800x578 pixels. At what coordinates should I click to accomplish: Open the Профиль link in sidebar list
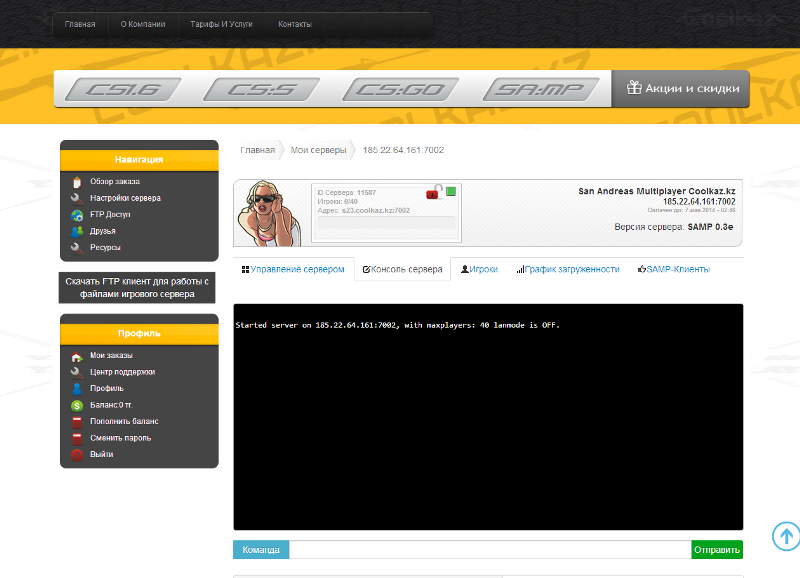click(x=107, y=388)
